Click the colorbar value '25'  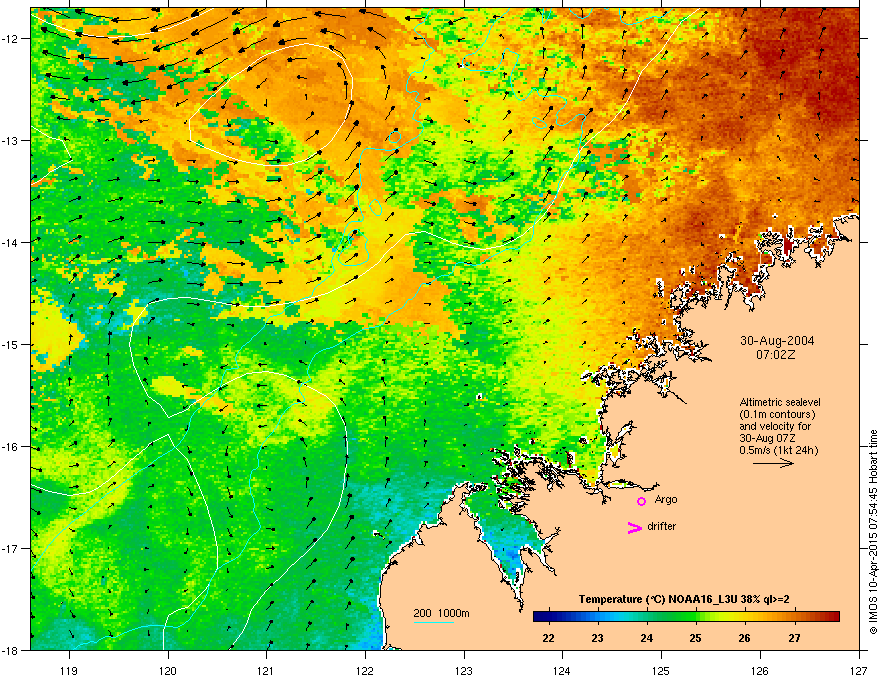pos(695,638)
